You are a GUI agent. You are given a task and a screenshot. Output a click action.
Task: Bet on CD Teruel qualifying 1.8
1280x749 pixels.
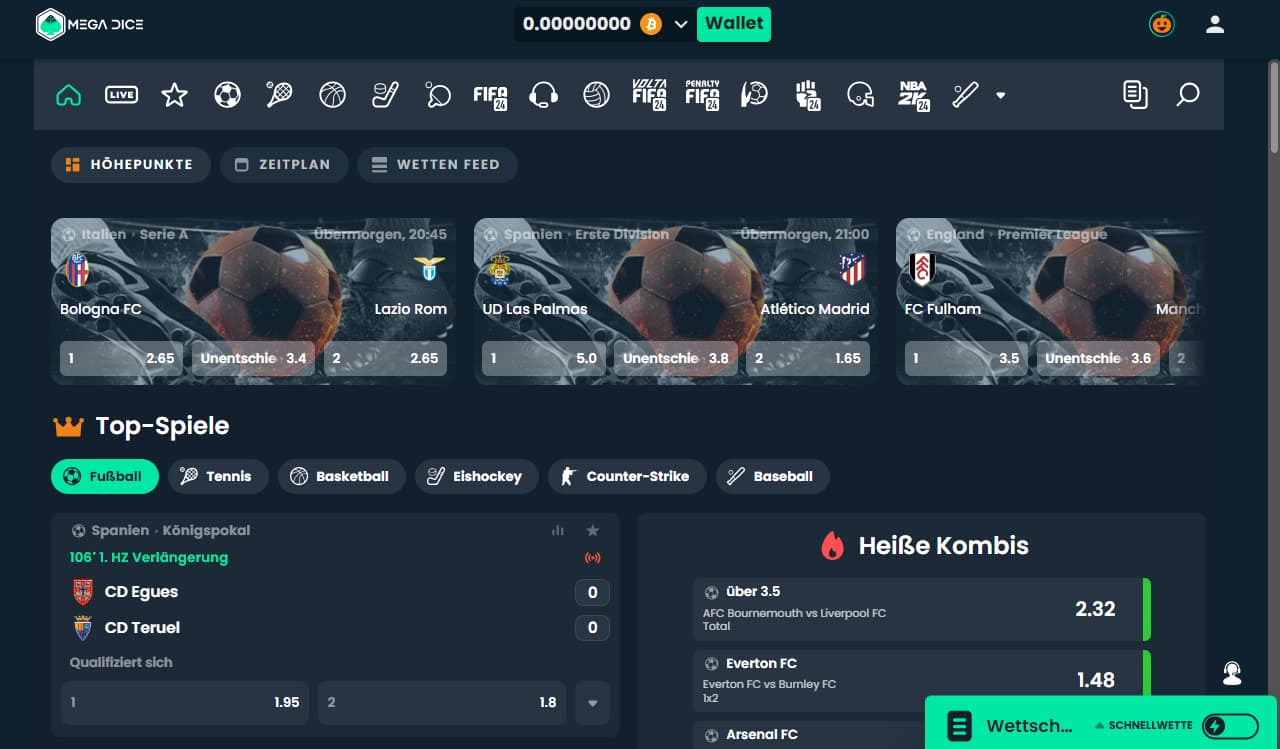click(x=442, y=703)
